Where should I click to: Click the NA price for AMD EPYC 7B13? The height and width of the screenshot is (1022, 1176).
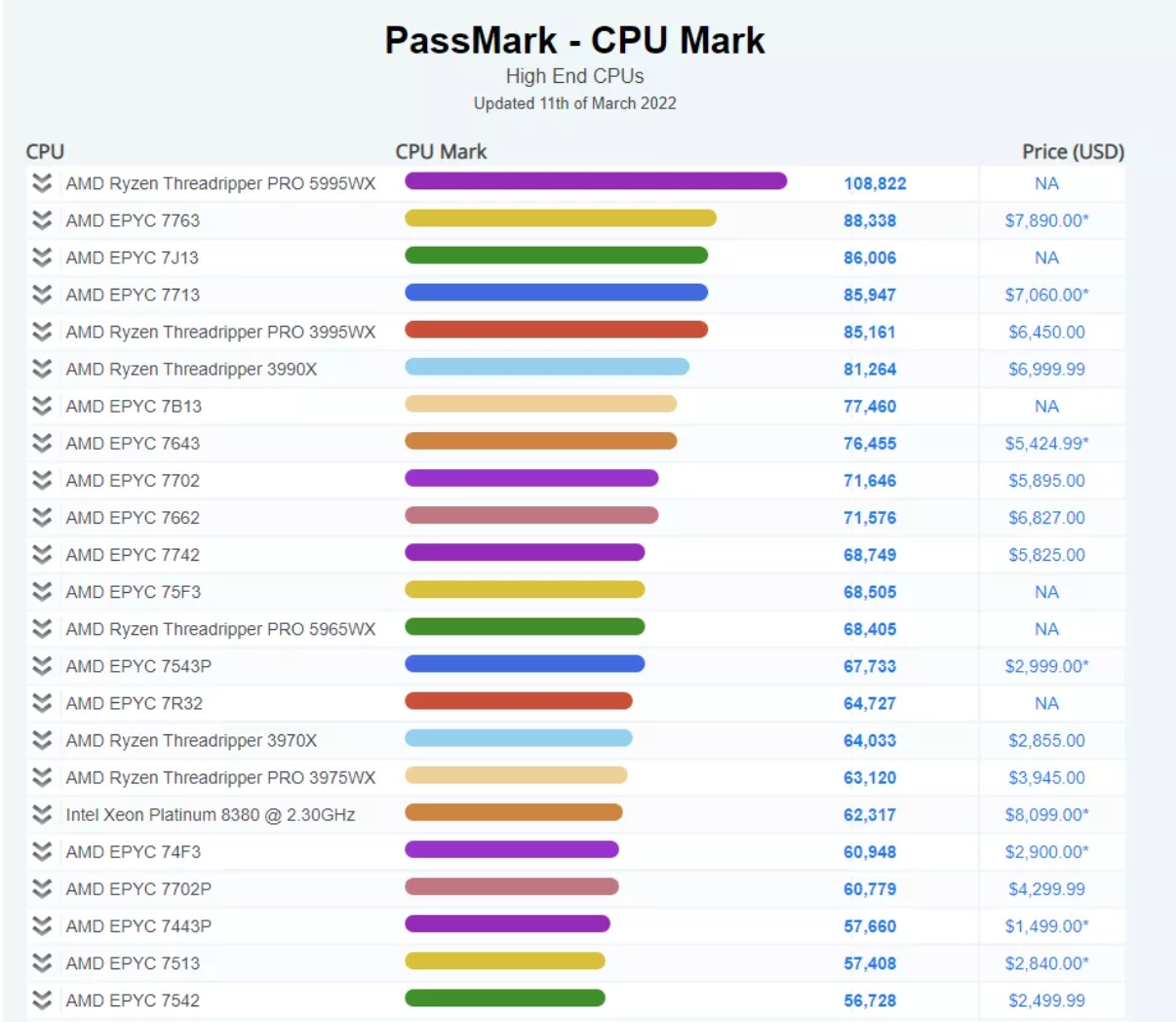pos(1048,406)
